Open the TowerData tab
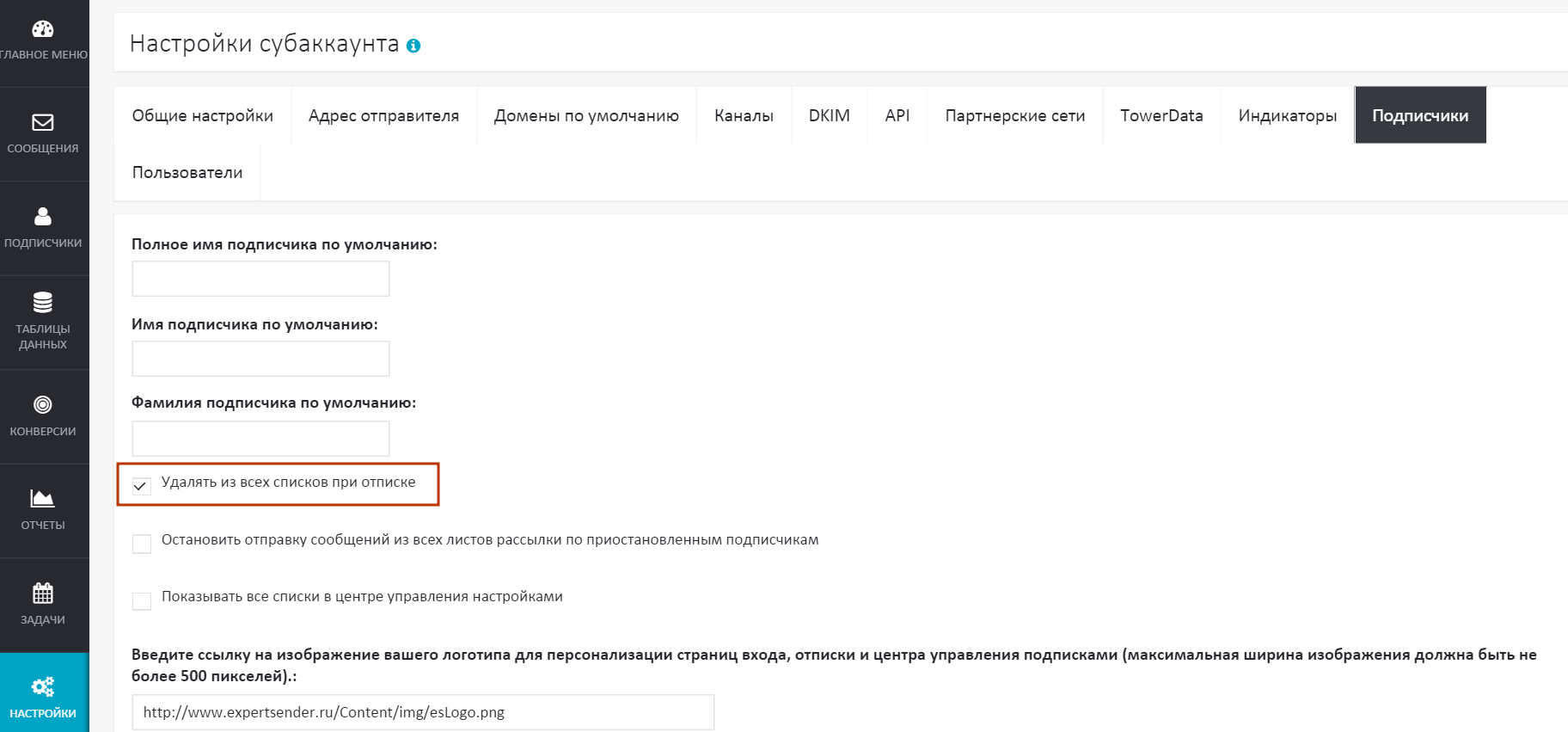The image size is (1568, 732). click(x=1161, y=115)
